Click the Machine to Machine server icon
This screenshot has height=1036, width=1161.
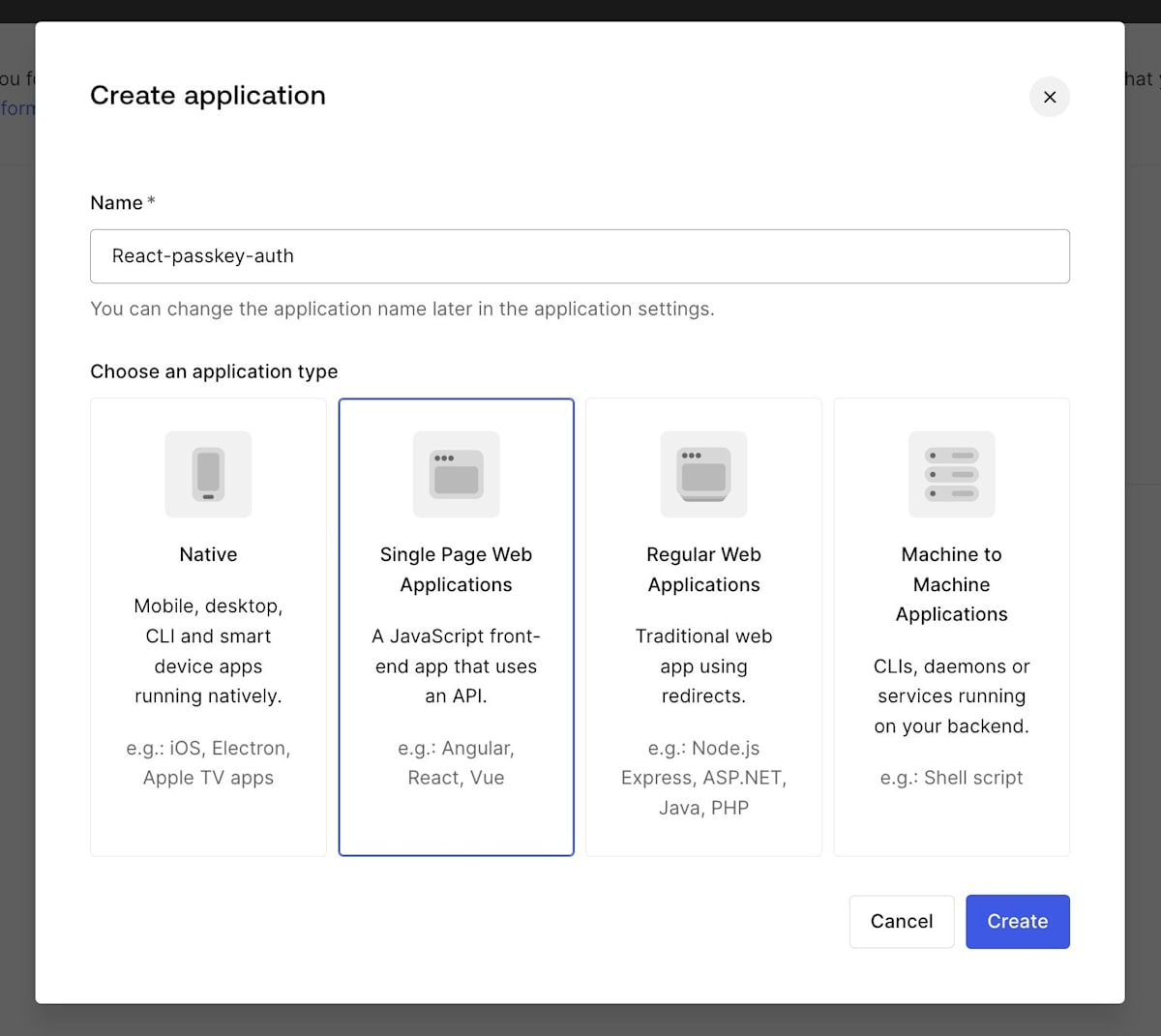(x=951, y=474)
